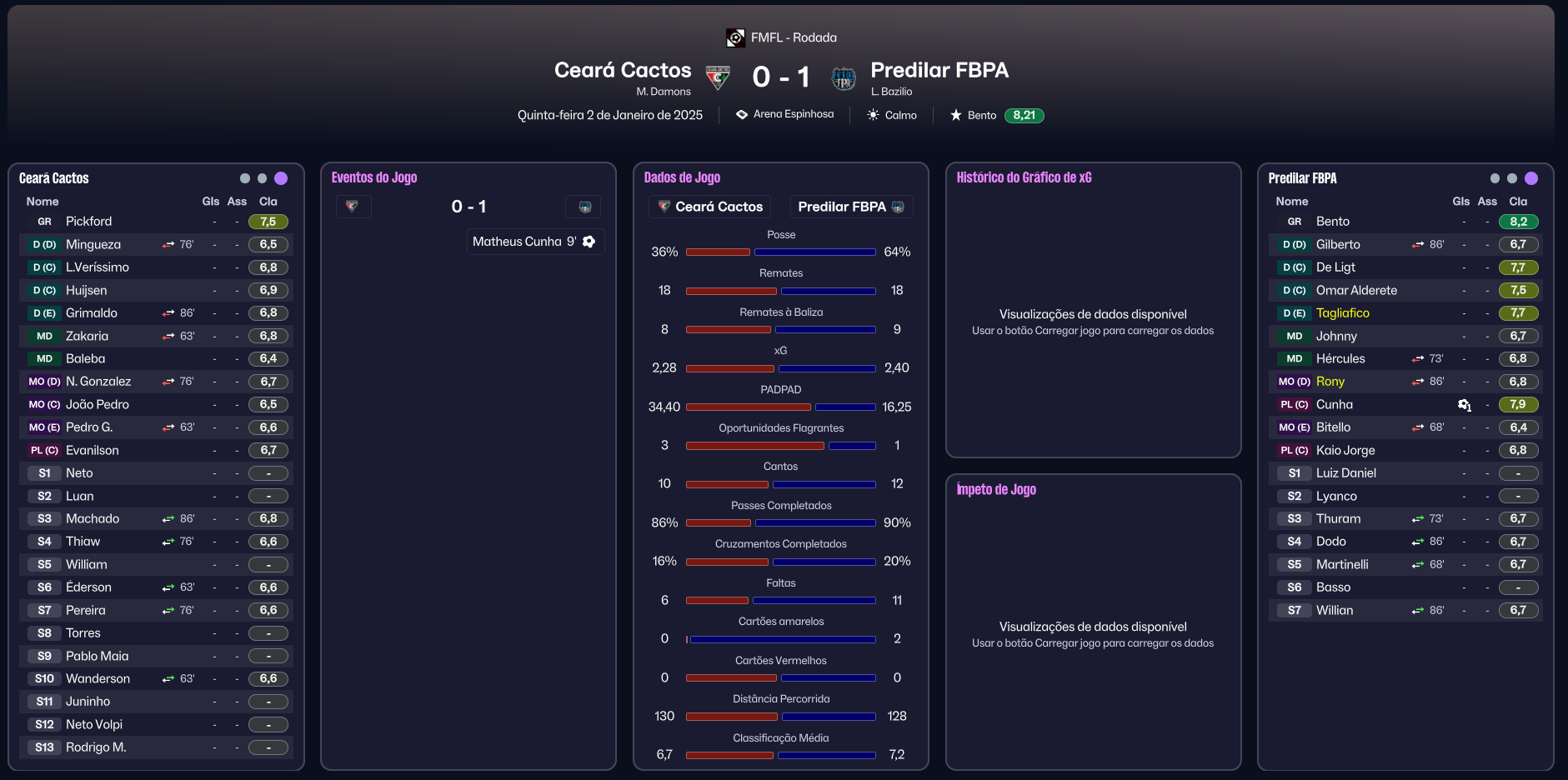Click the Ceará Cactos club crest in header
Image resolution: width=1568 pixels, height=780 pixels.
(717, 77)
